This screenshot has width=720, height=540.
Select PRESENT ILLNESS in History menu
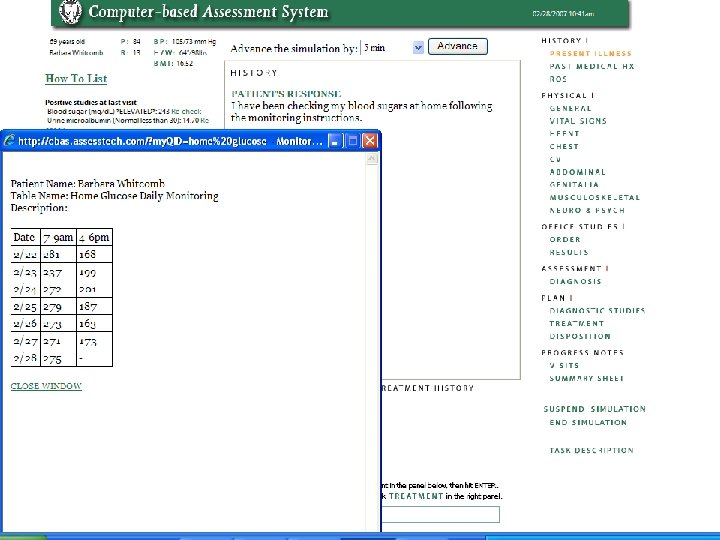590,54
